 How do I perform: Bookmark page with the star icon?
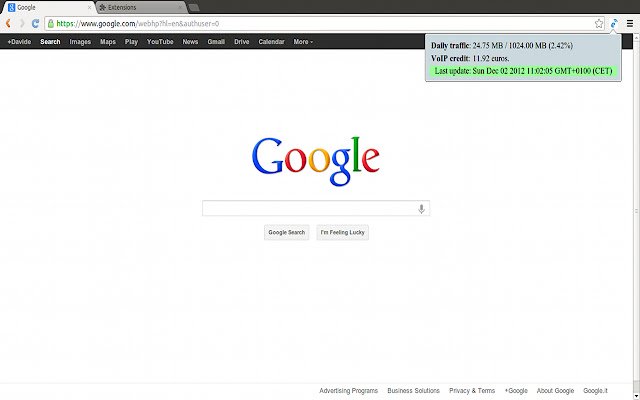[x=599, y=24]
